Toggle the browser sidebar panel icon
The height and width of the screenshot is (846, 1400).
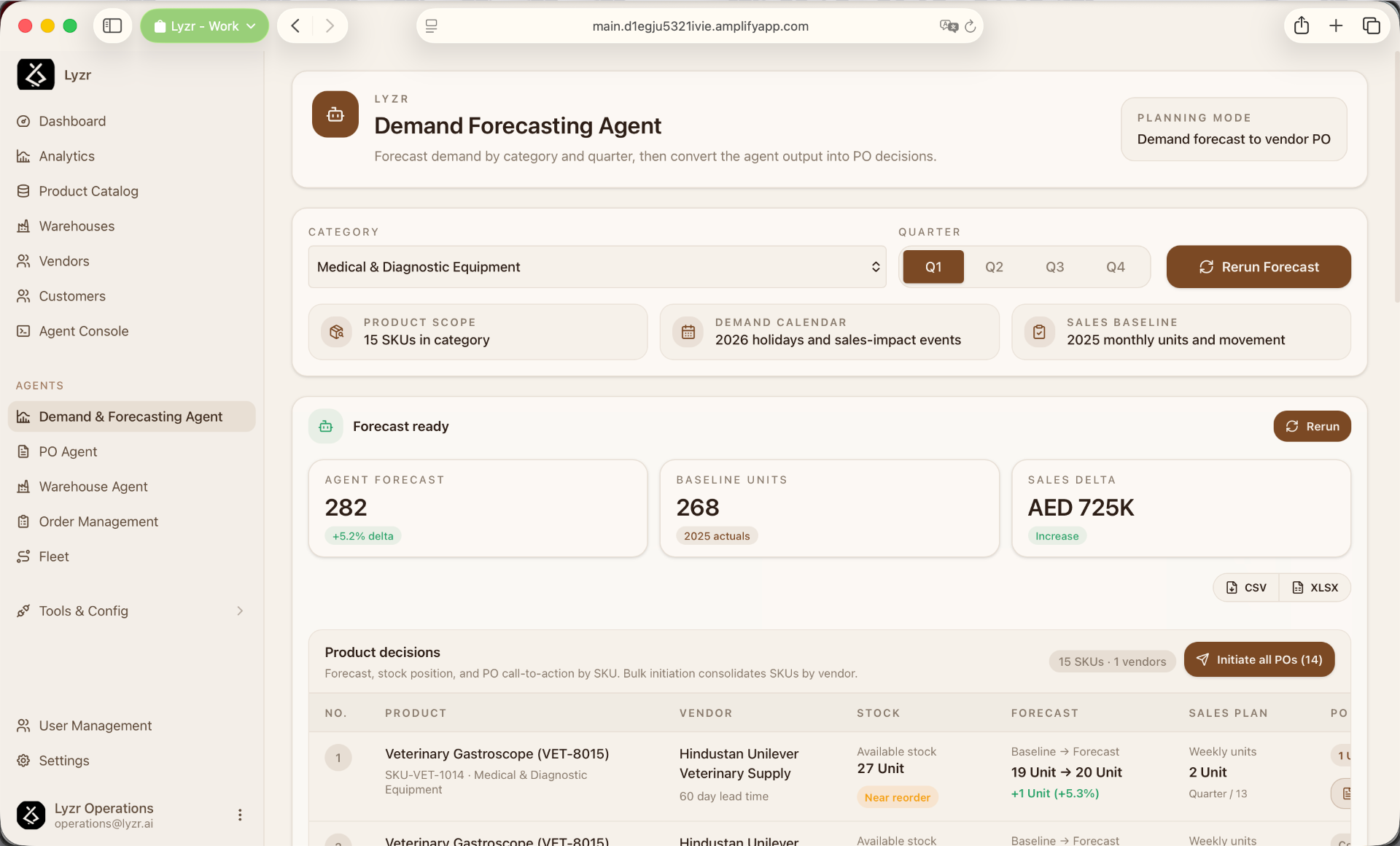pyautogui.click(x=112, y=26)
